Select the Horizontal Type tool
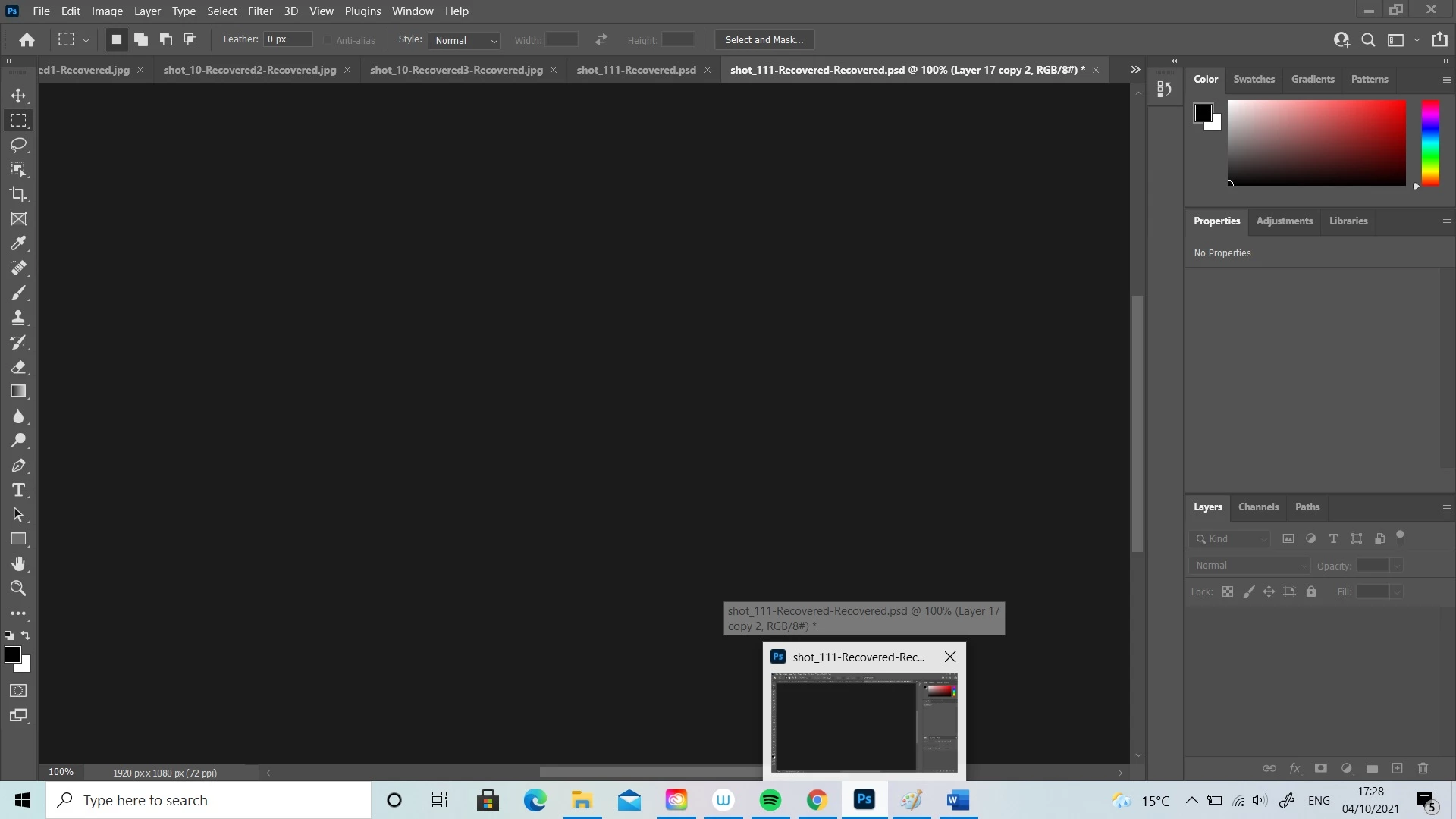This screenshot has height=819, width=1456. click(18, 490)
